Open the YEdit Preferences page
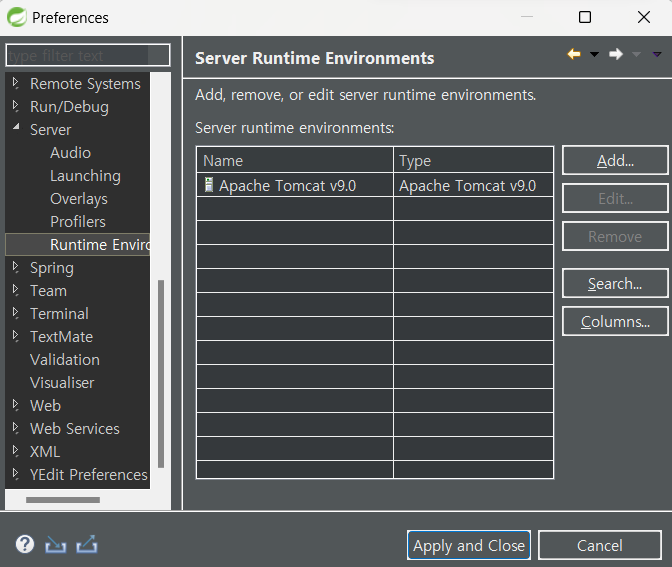The image size is (672, 567). click(x=88, y=474)
